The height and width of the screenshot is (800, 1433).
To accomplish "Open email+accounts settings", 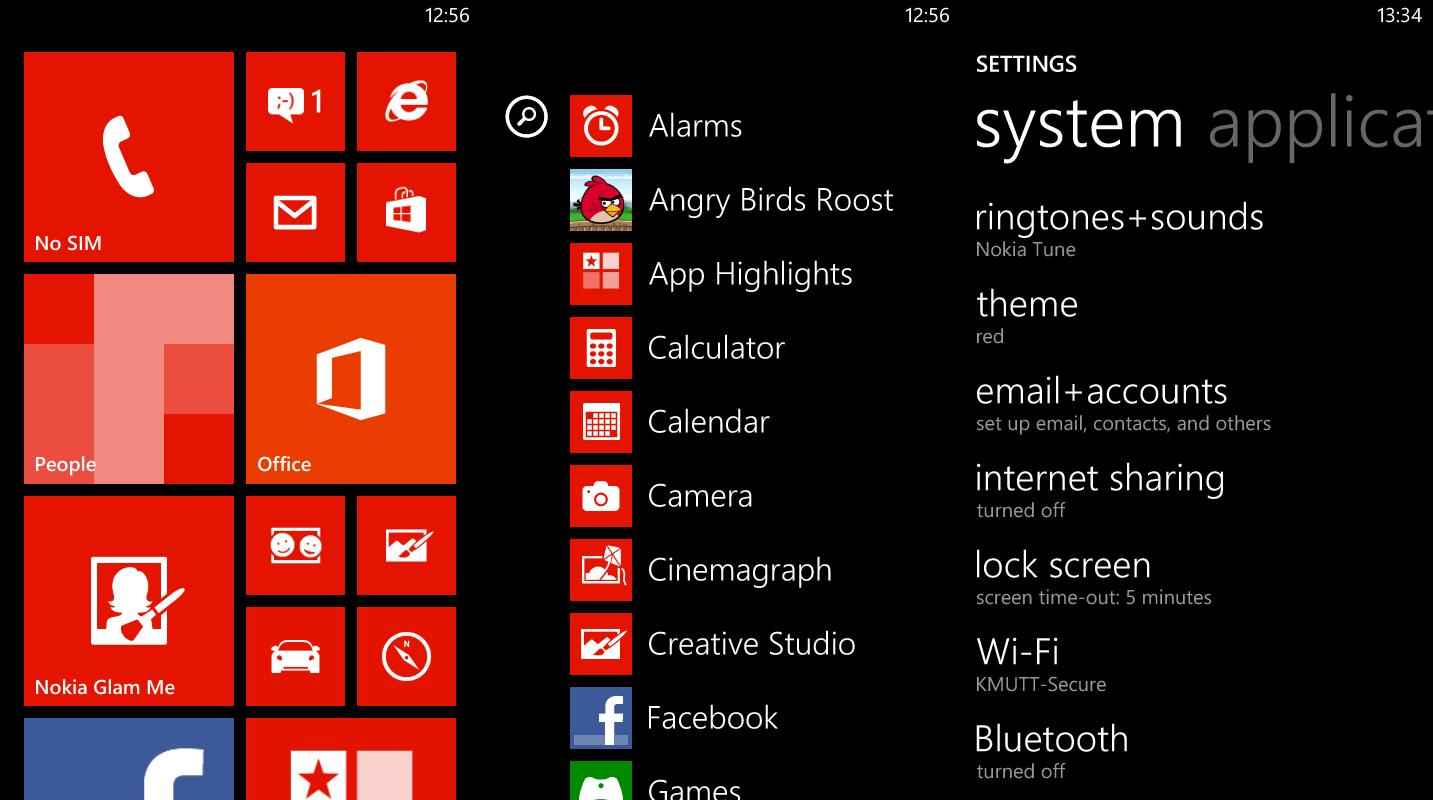I will 1123,403.
